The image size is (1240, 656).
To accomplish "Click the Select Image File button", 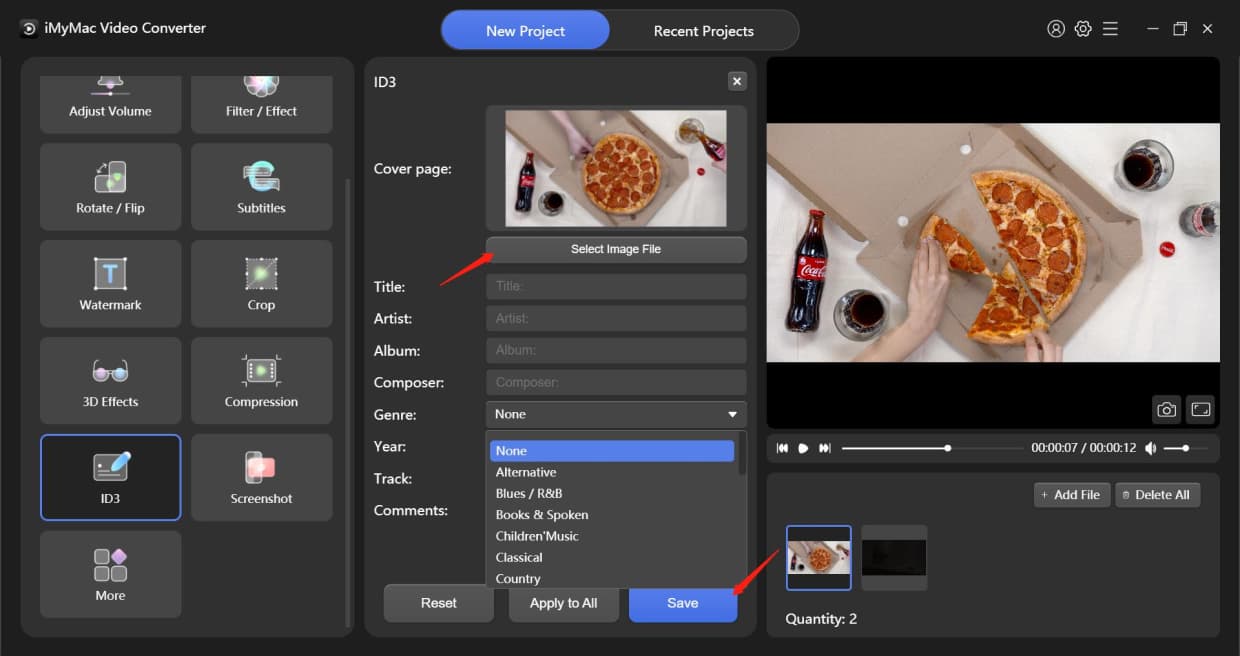I will pyautogui.click(x=616, y=249).
